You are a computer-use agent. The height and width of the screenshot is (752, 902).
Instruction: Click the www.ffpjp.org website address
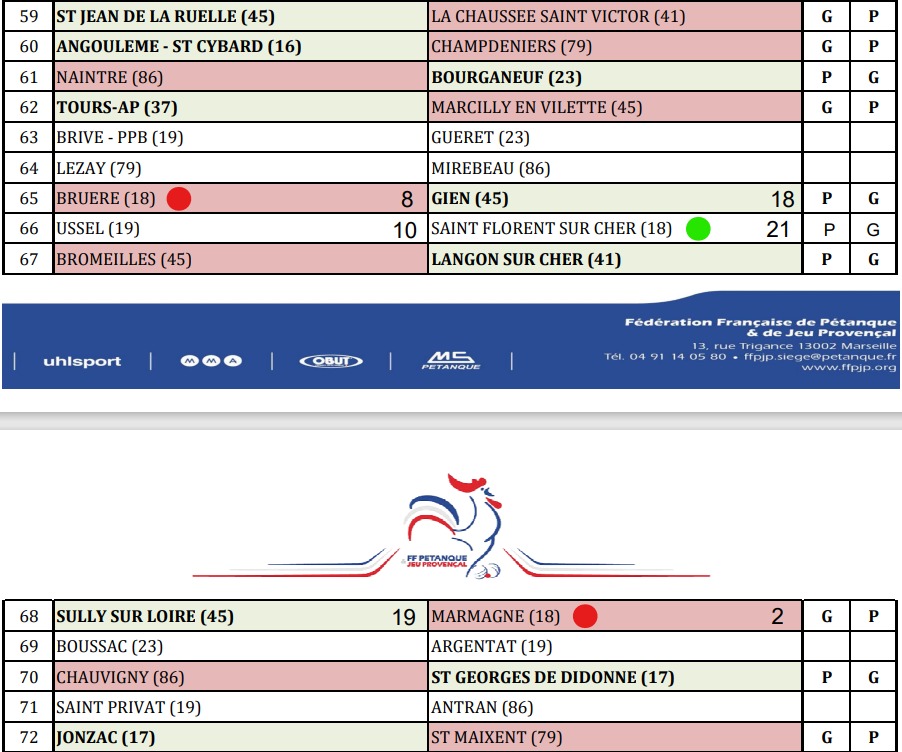pyautogui.click(x=849, y=367)
